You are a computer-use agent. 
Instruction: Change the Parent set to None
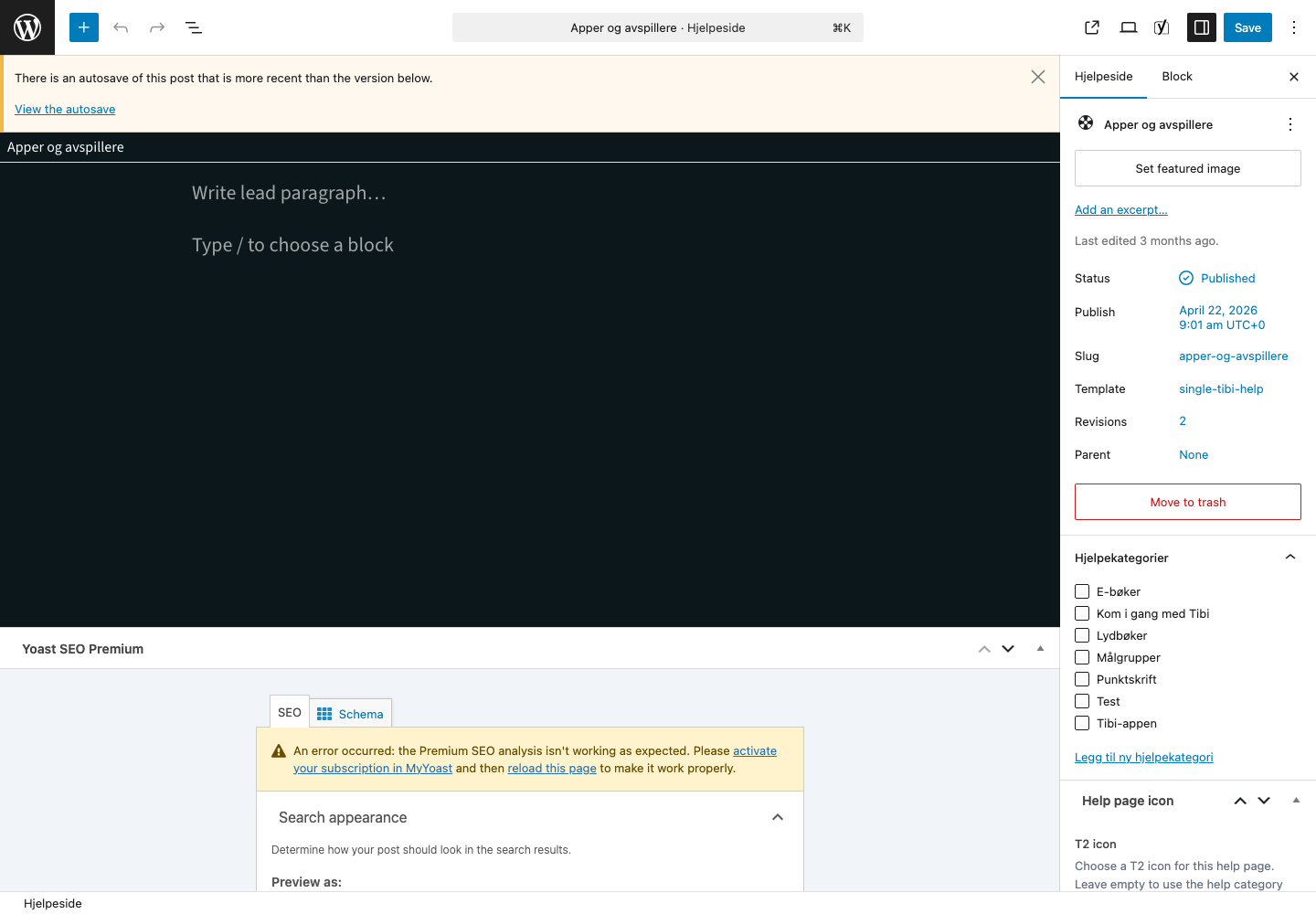[x=1194, y=454]
